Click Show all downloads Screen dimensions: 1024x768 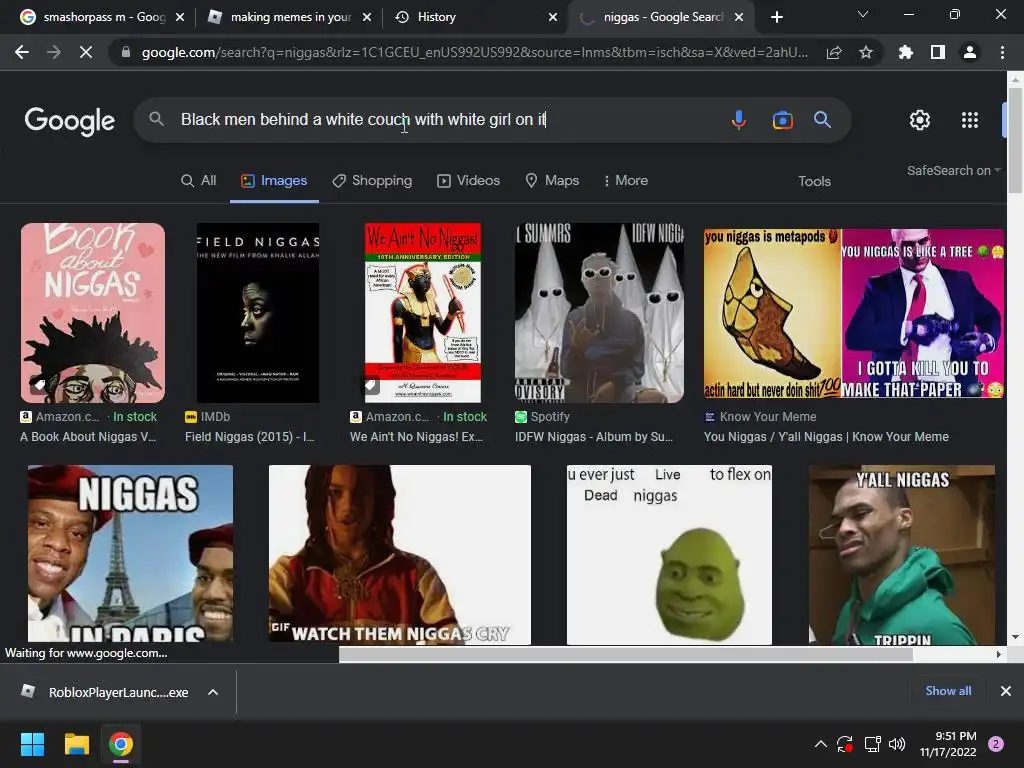click(x=948, y=691)
